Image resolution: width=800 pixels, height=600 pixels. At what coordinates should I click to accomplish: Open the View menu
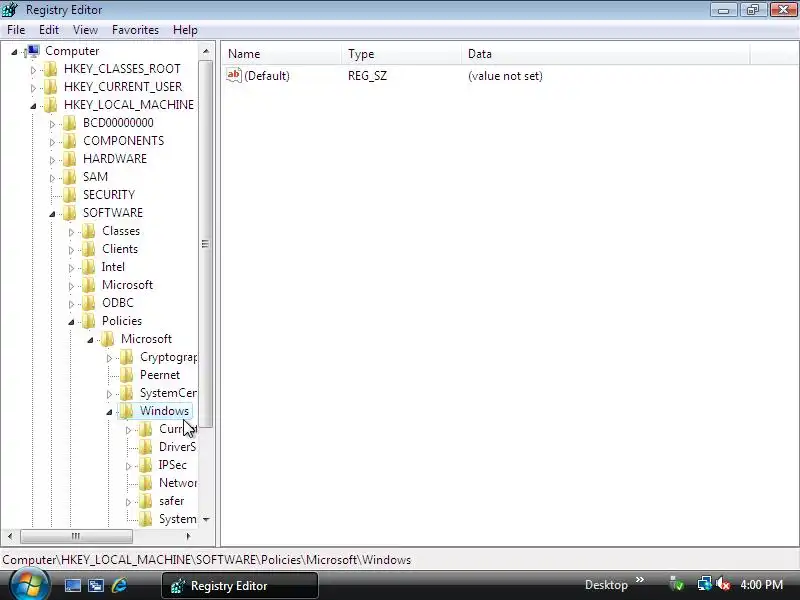click(85, 30)
